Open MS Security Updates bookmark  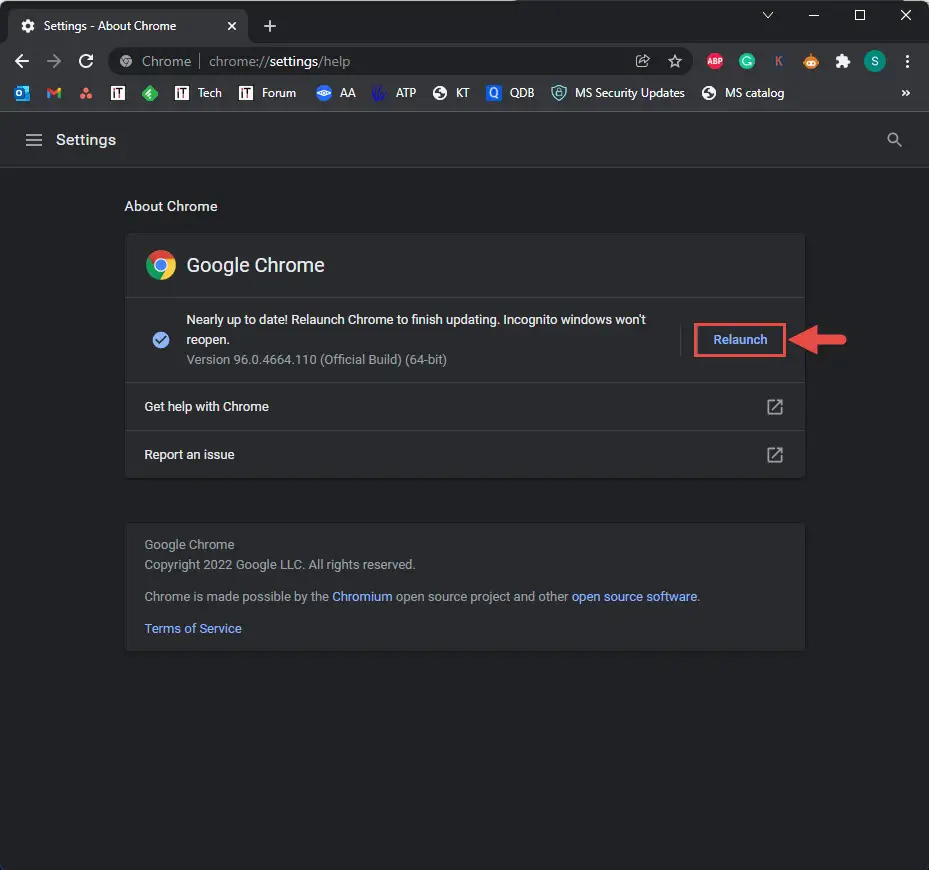[617, 93]
